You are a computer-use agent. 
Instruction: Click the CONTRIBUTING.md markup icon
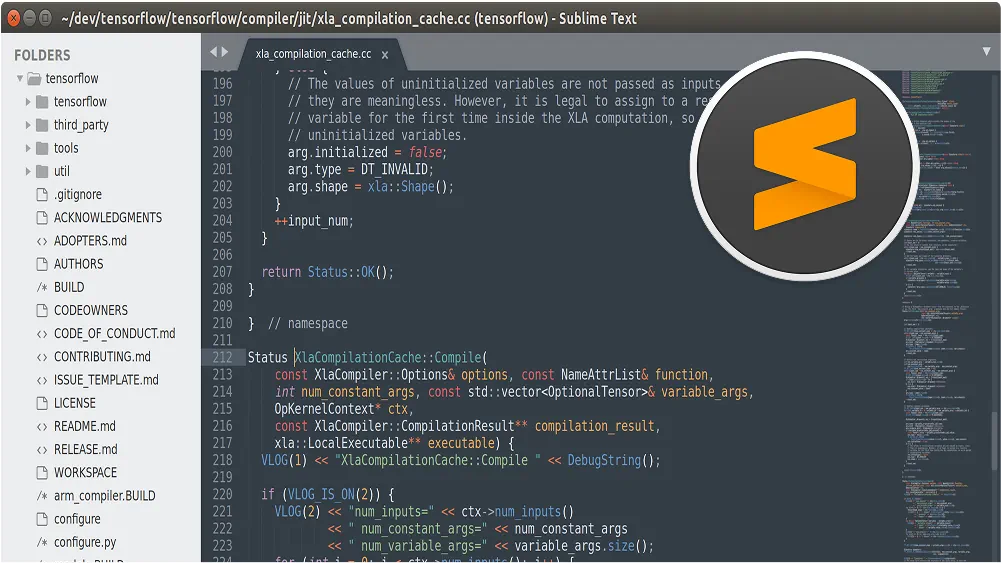pos(42,357)
